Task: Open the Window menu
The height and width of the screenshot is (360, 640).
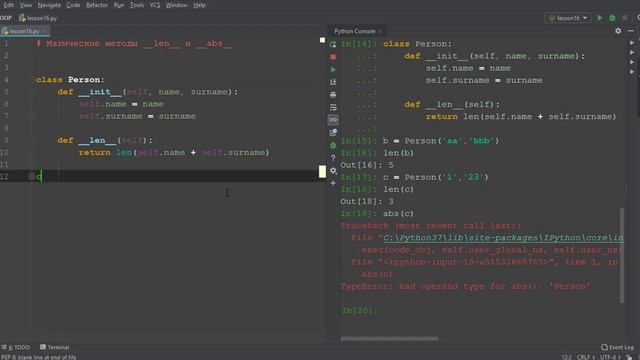Action: point(176,5)
